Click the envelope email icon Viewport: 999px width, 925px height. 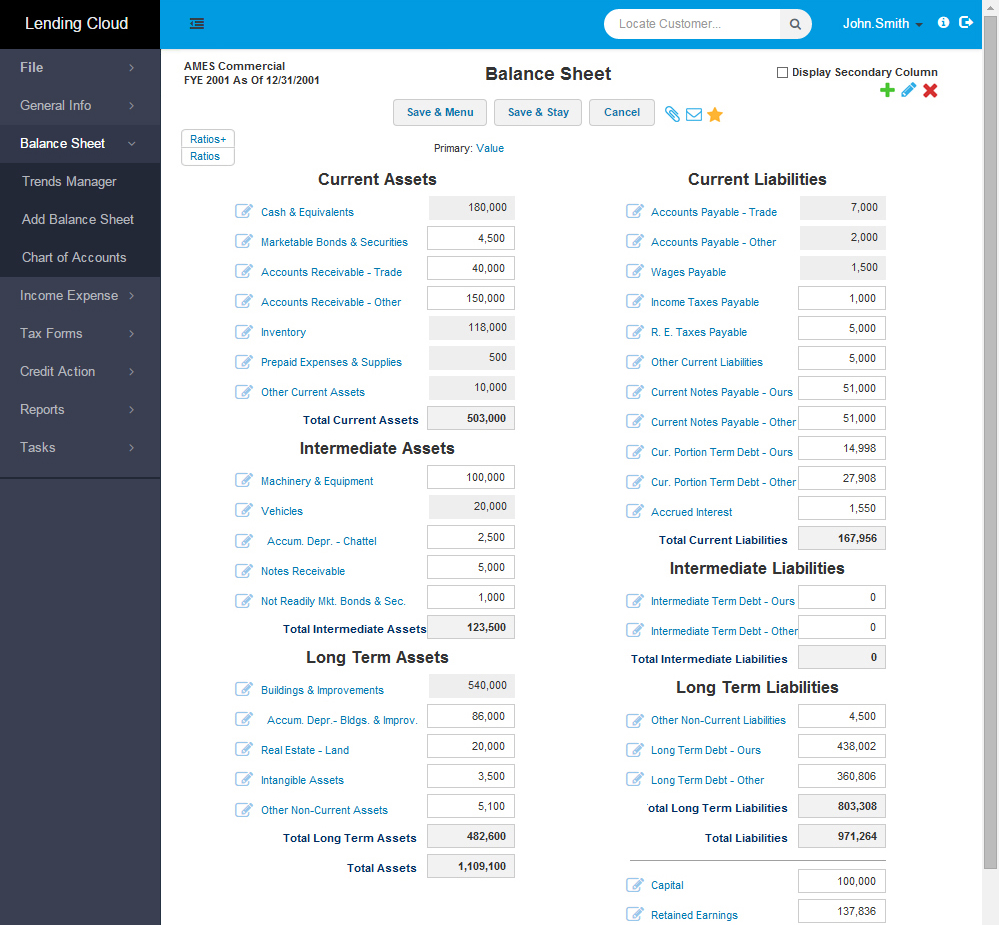693,114
